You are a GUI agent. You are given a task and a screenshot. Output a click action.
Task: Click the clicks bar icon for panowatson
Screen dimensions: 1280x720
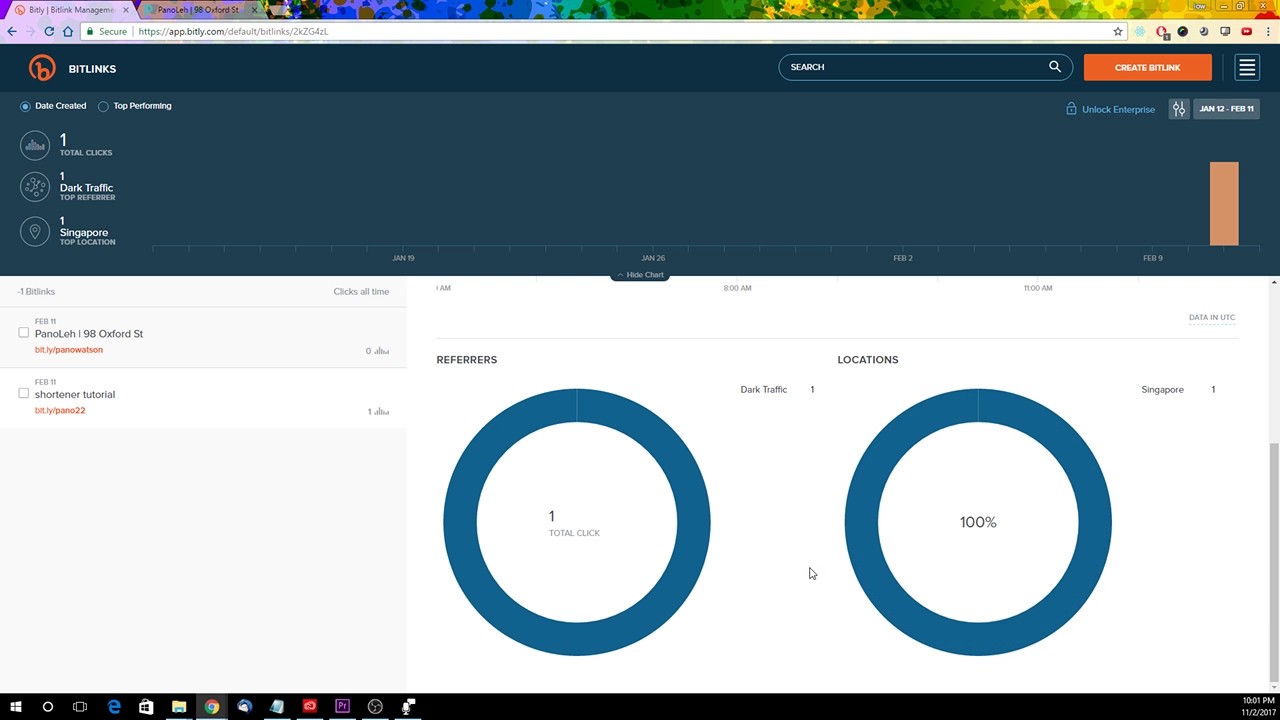381,351
